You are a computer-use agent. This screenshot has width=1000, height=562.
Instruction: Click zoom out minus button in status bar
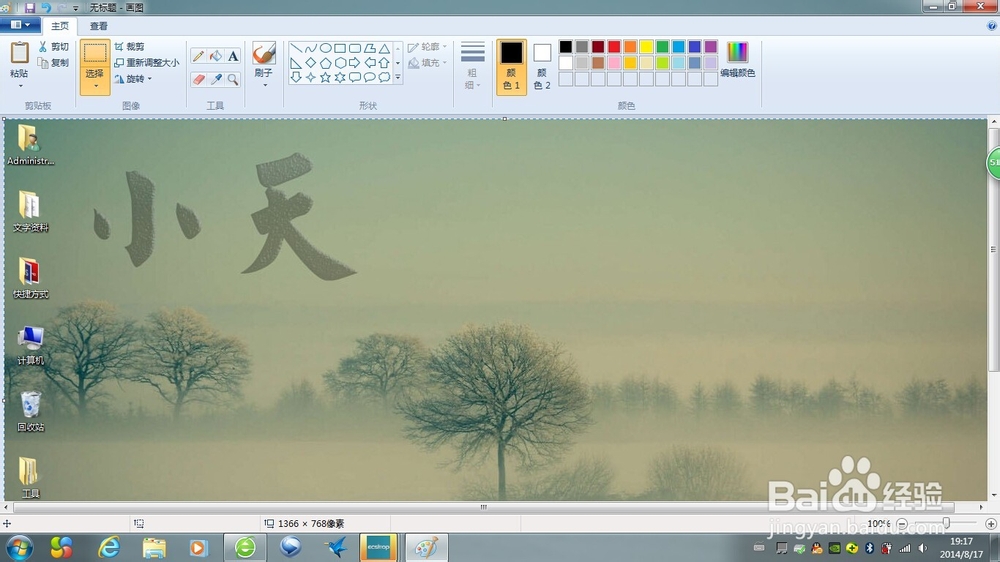click(x=902, y=524)
